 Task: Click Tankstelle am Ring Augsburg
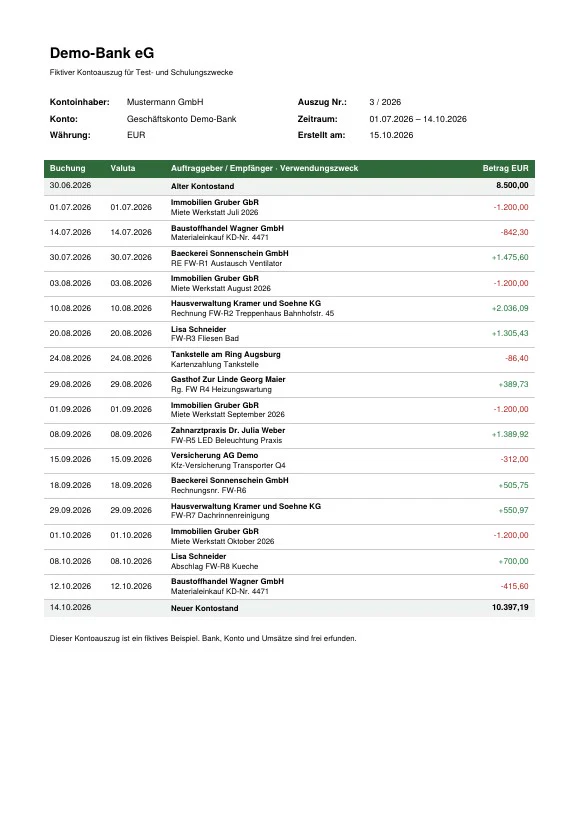226,354
